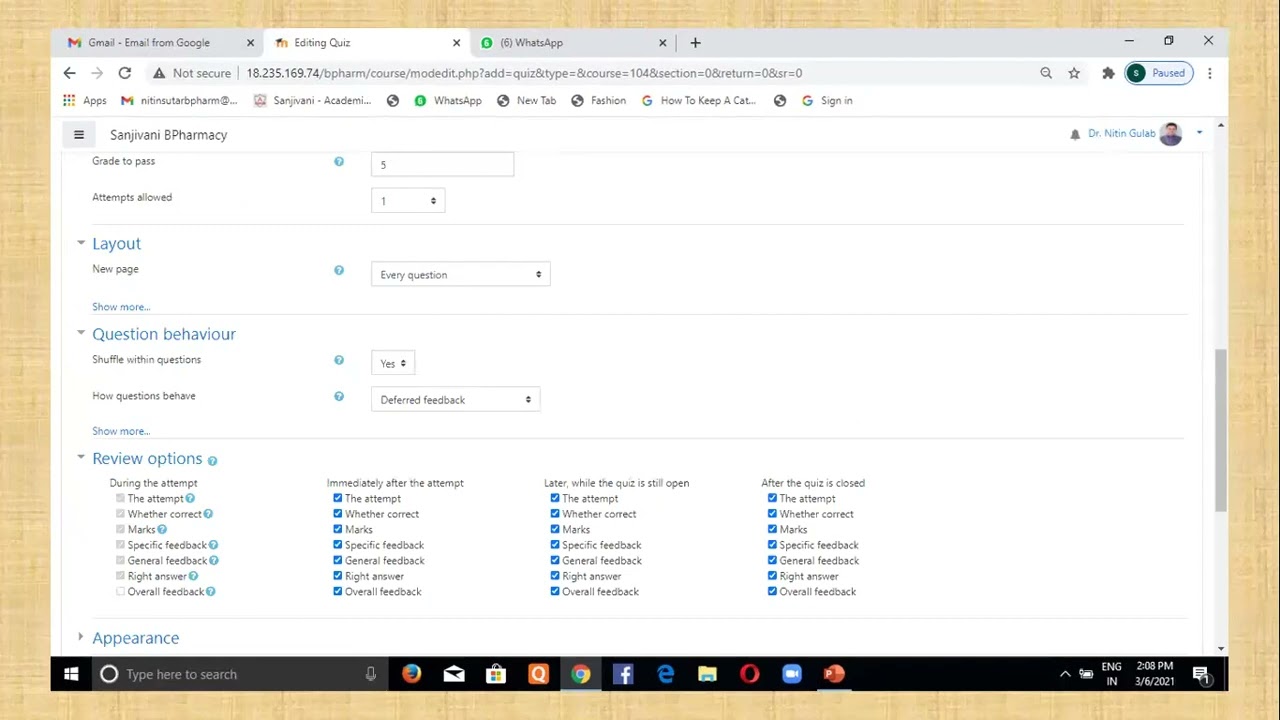1280x720 pixels.
Task: Open Chrome three-dot menu
Action: point(1210,73)
